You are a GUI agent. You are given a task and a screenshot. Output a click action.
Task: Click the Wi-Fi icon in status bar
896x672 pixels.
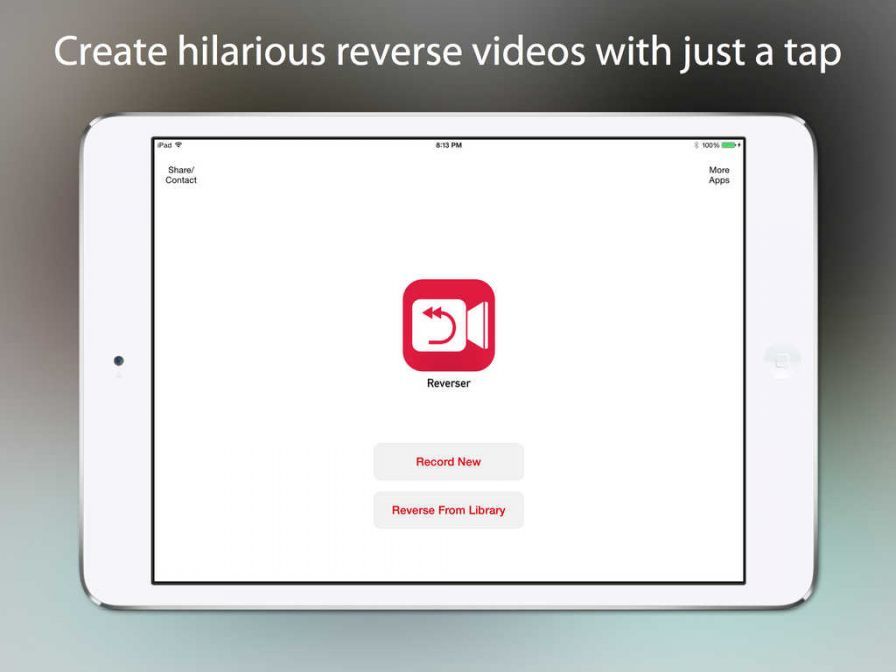point(178,145)
